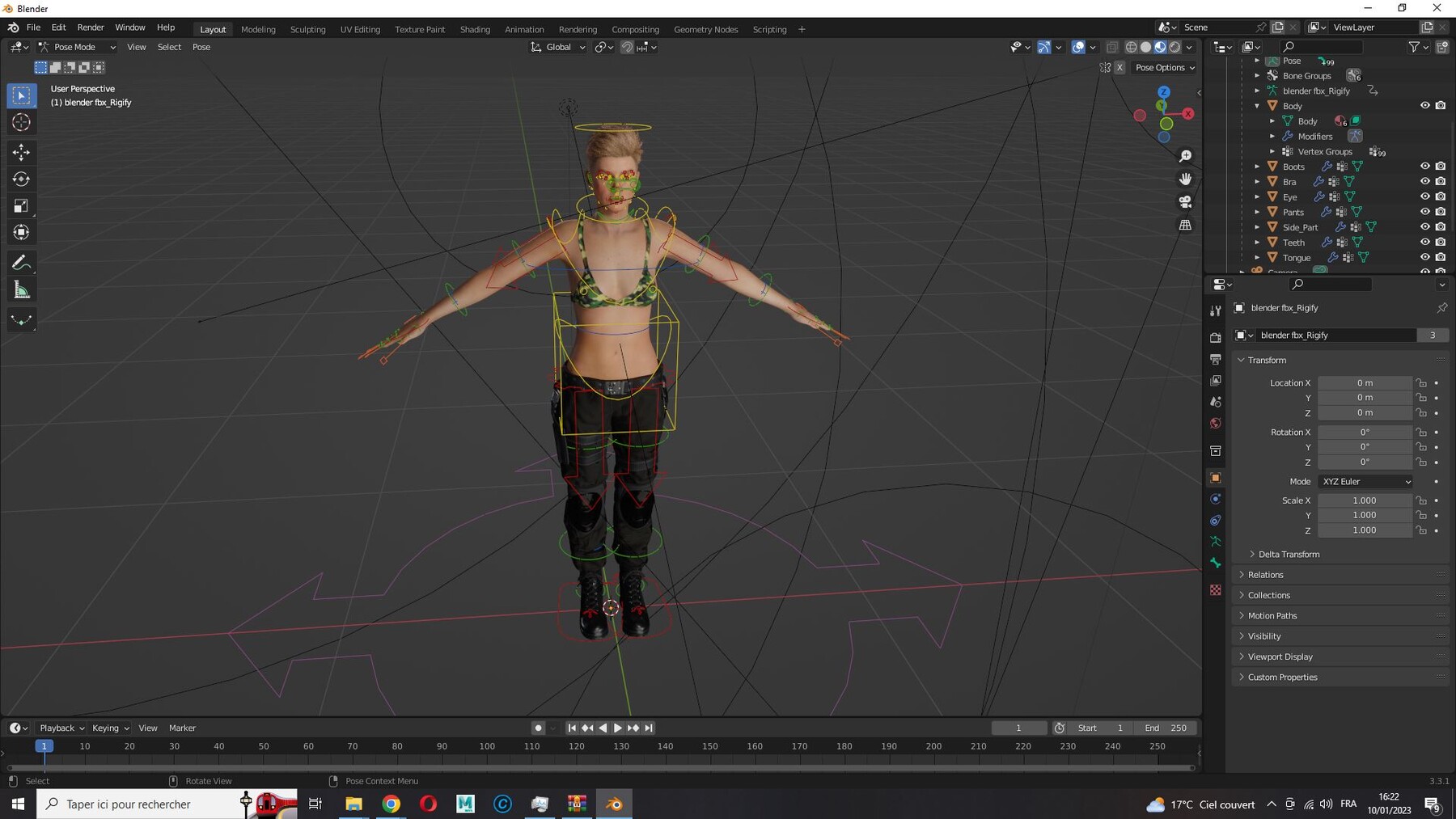Select the Cursor tool in toolbar
1456x819 pixels.
tap(21, 122)
